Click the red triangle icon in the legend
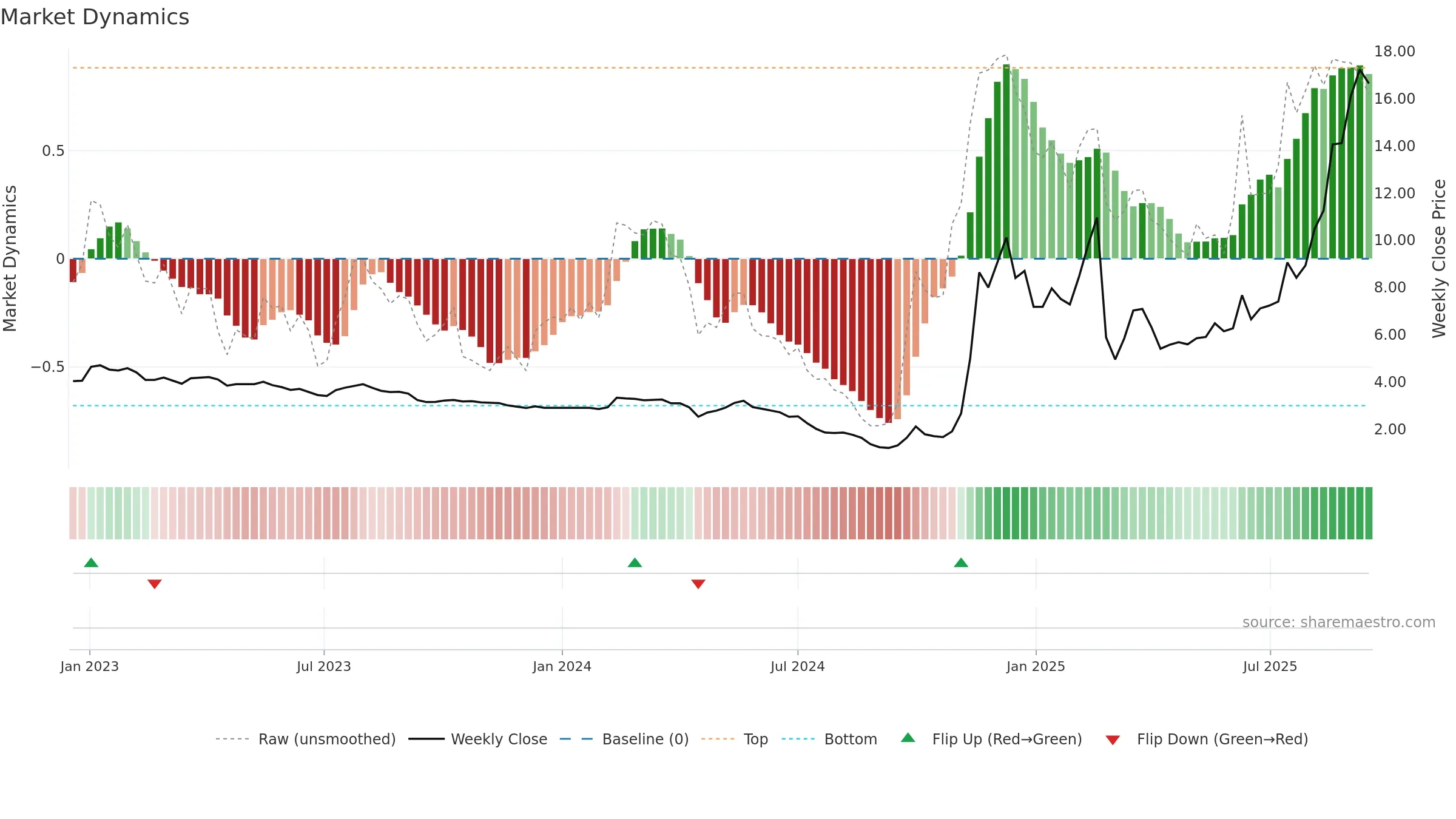 (x=1113, y=740)
